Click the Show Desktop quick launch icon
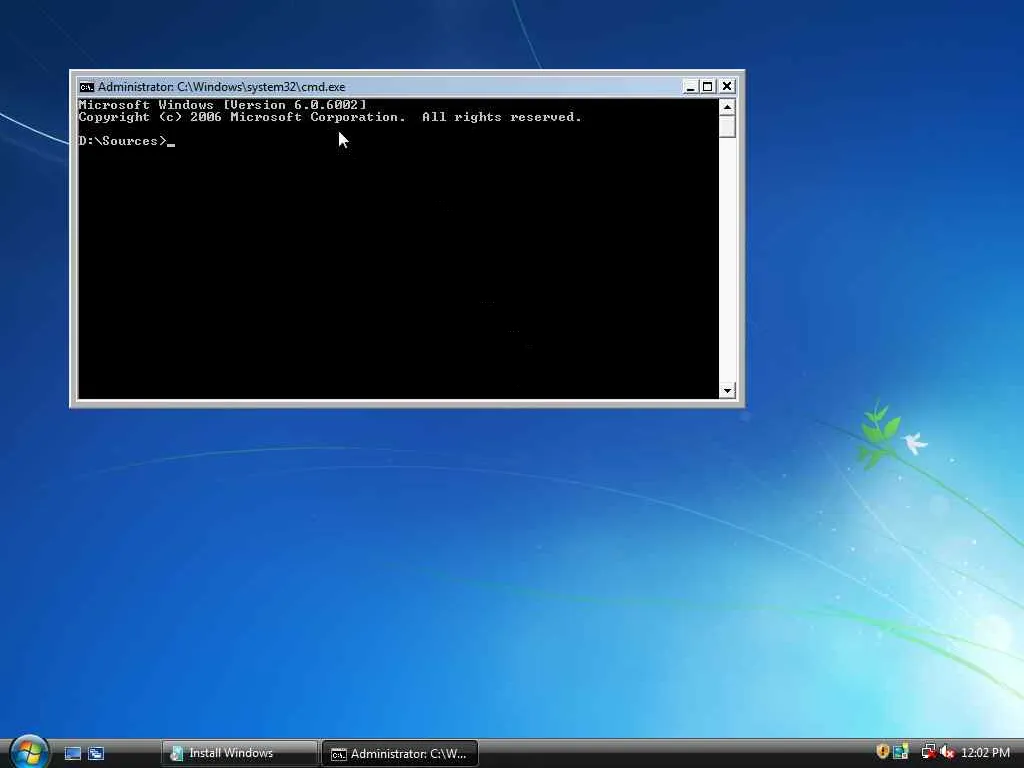The image size is (1024, 768). click(72, 753)
